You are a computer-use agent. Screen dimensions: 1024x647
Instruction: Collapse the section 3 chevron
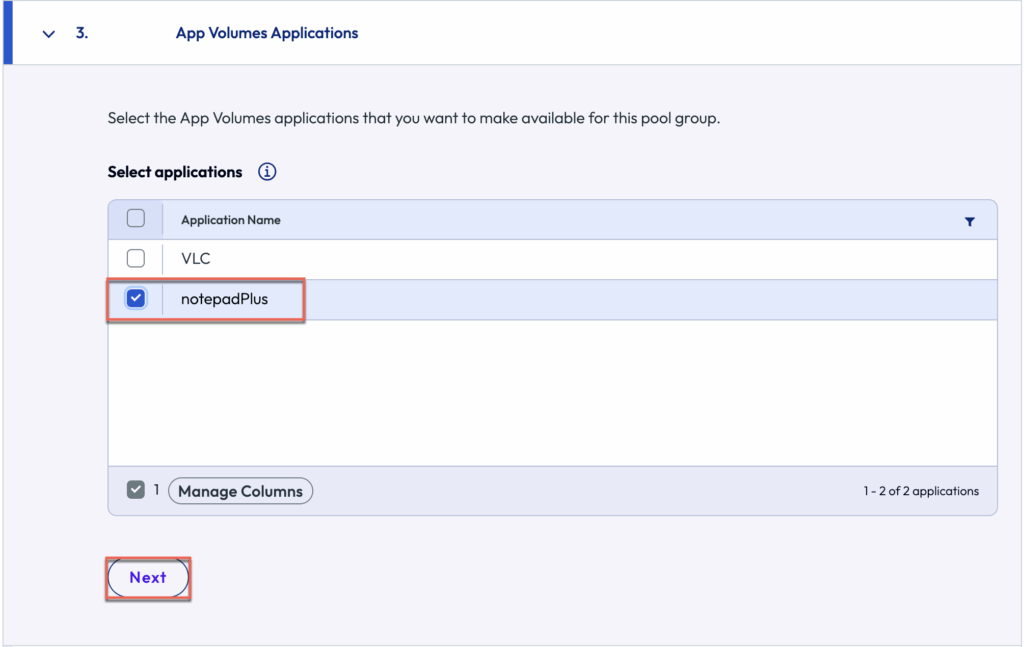[49, 33]
